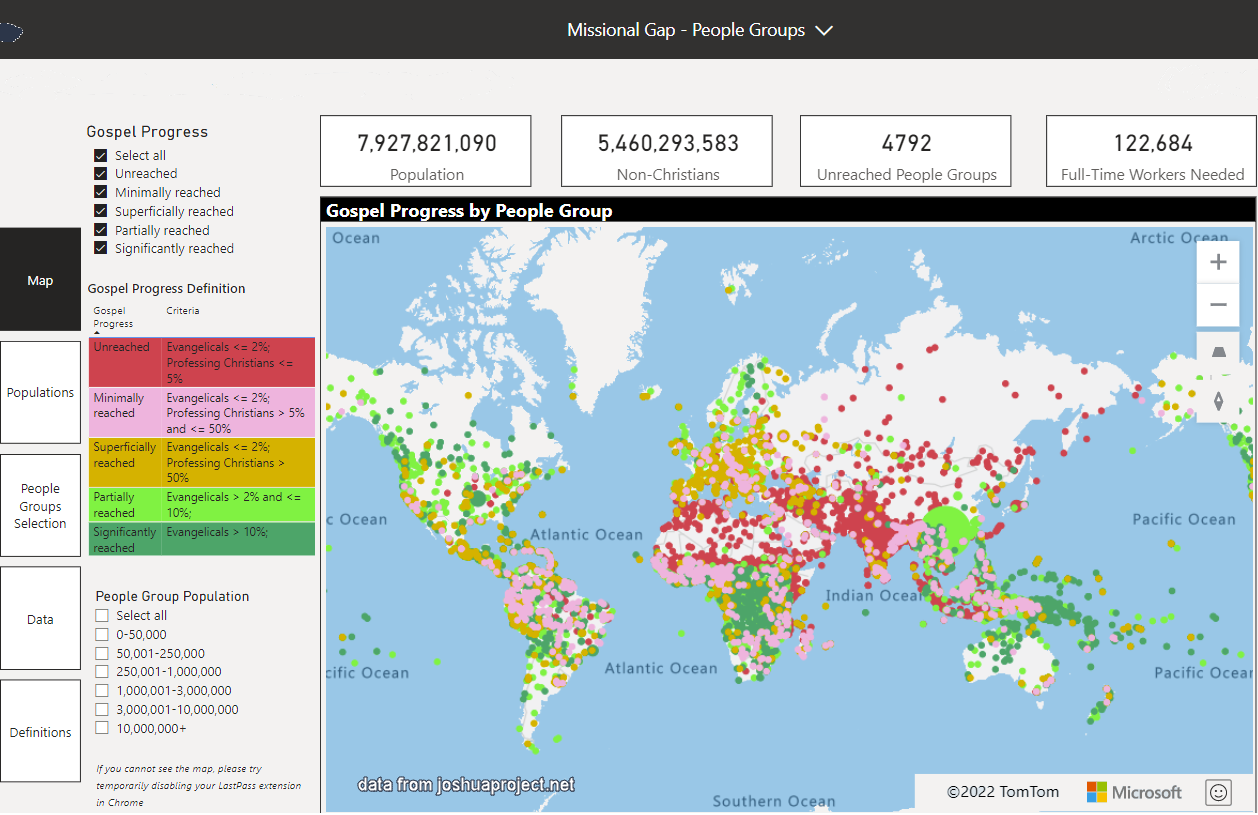Screen dimensions: 1258x815
Task: Check the 10,000,000+ population checkbox
Action: (102, 728)
